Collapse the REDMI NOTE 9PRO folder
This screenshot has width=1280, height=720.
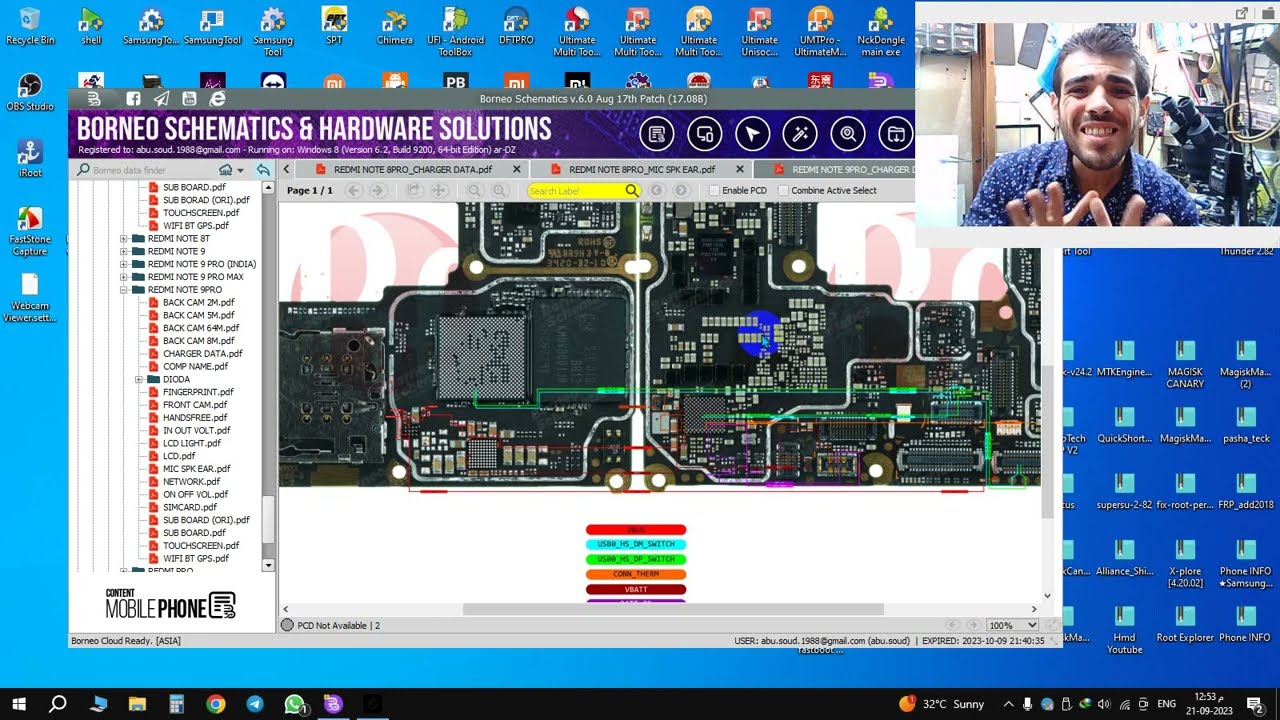coord(124,290)
